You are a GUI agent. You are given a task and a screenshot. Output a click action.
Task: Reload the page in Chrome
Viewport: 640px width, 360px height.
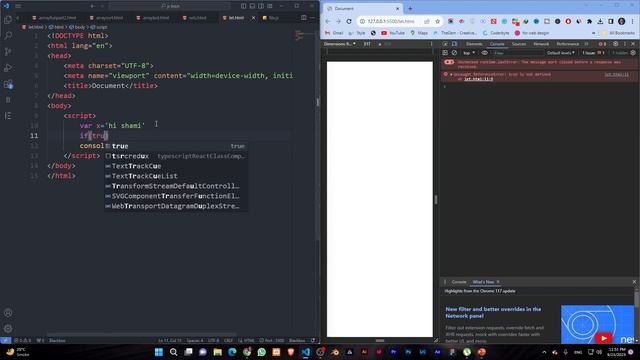349,21
